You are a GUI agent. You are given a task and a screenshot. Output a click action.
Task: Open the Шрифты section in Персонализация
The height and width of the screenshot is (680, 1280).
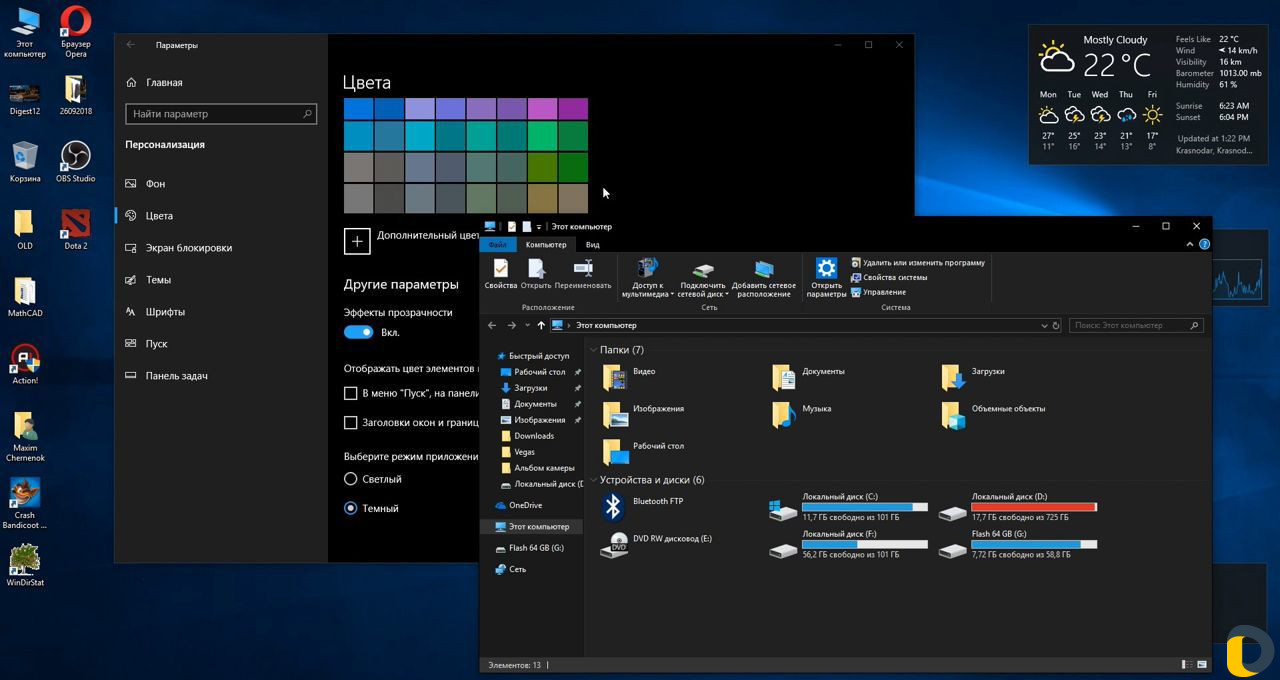coord(165,311)
